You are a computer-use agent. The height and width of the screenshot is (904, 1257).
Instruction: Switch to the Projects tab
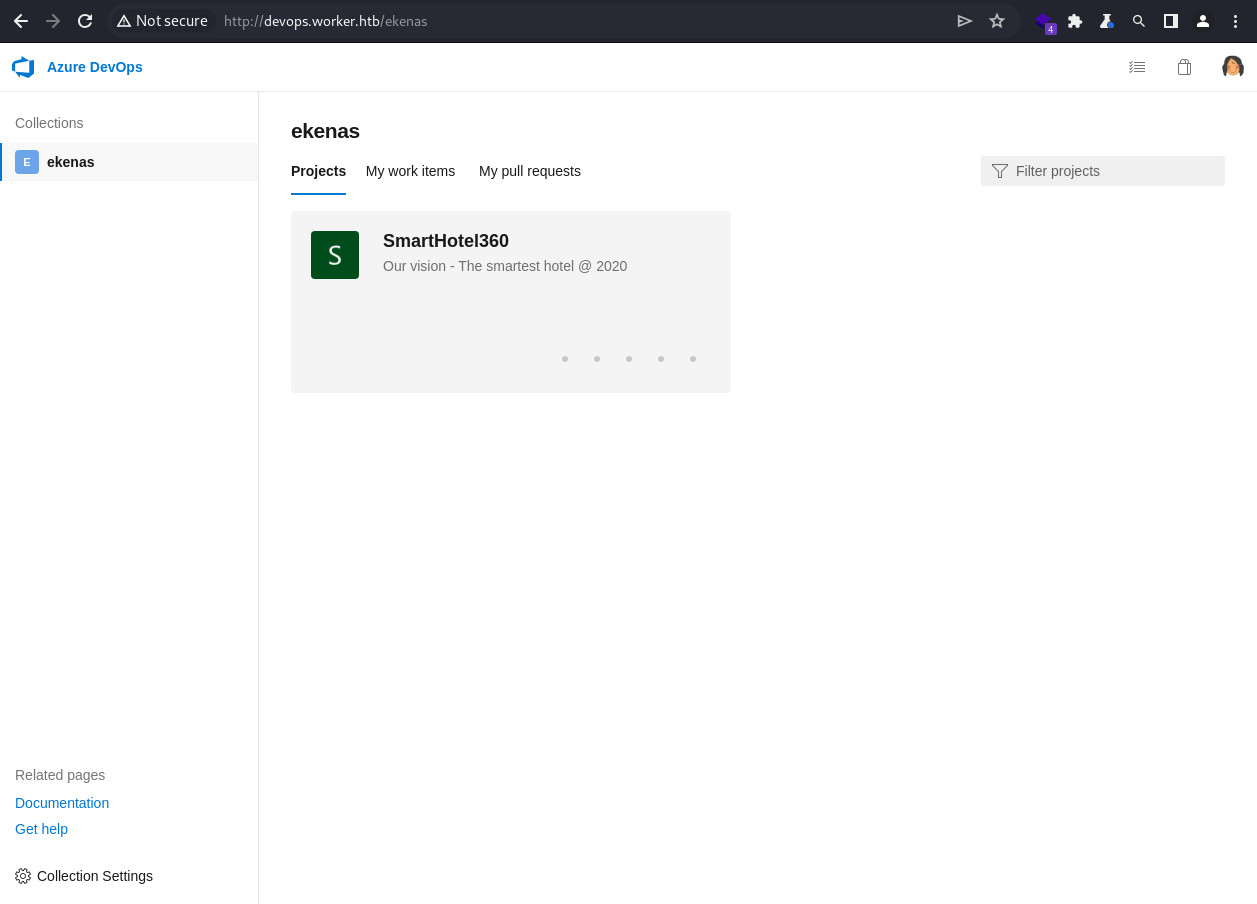point(318,171)
